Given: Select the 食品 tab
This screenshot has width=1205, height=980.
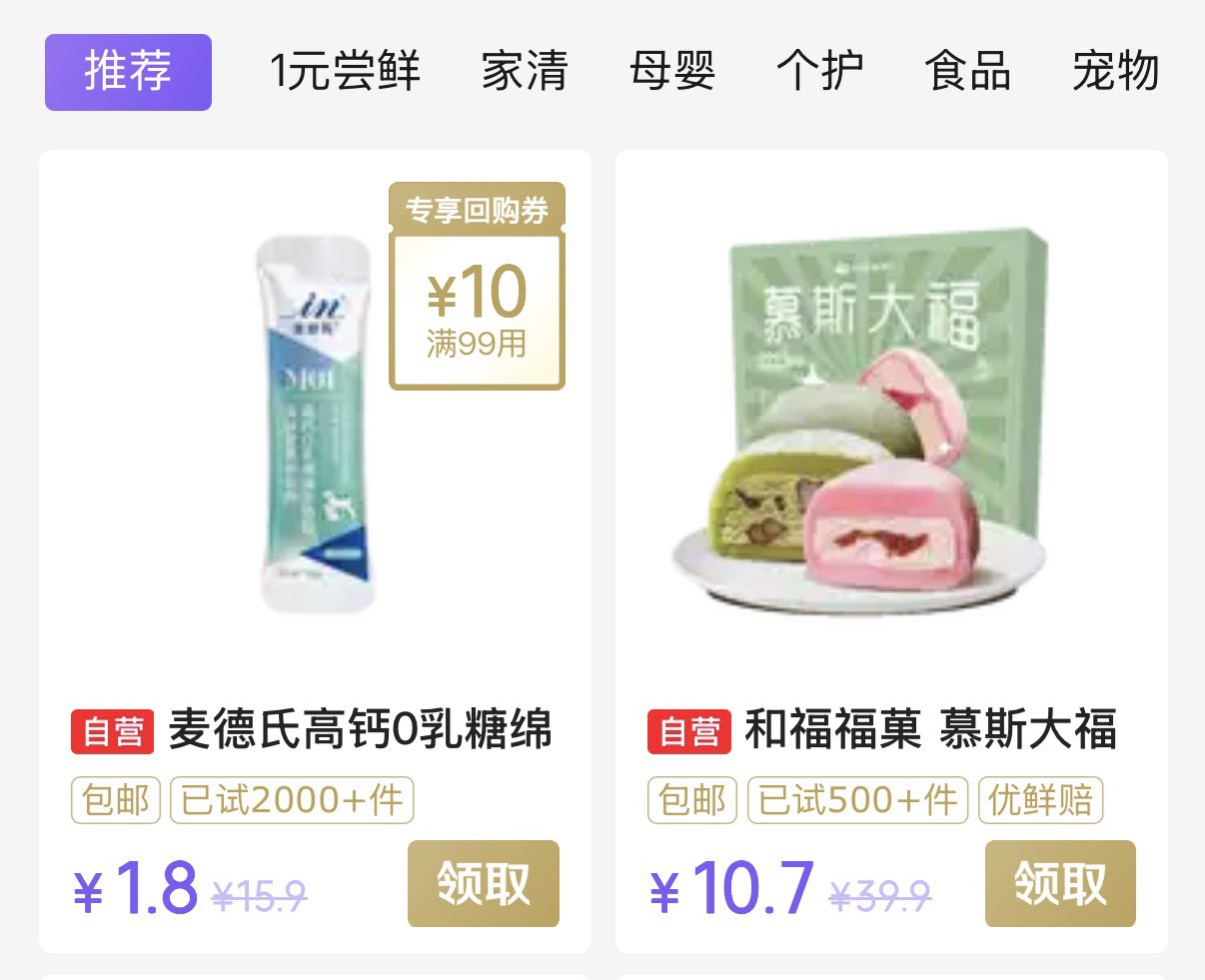Looking at the screenshot, I should 967,72.
